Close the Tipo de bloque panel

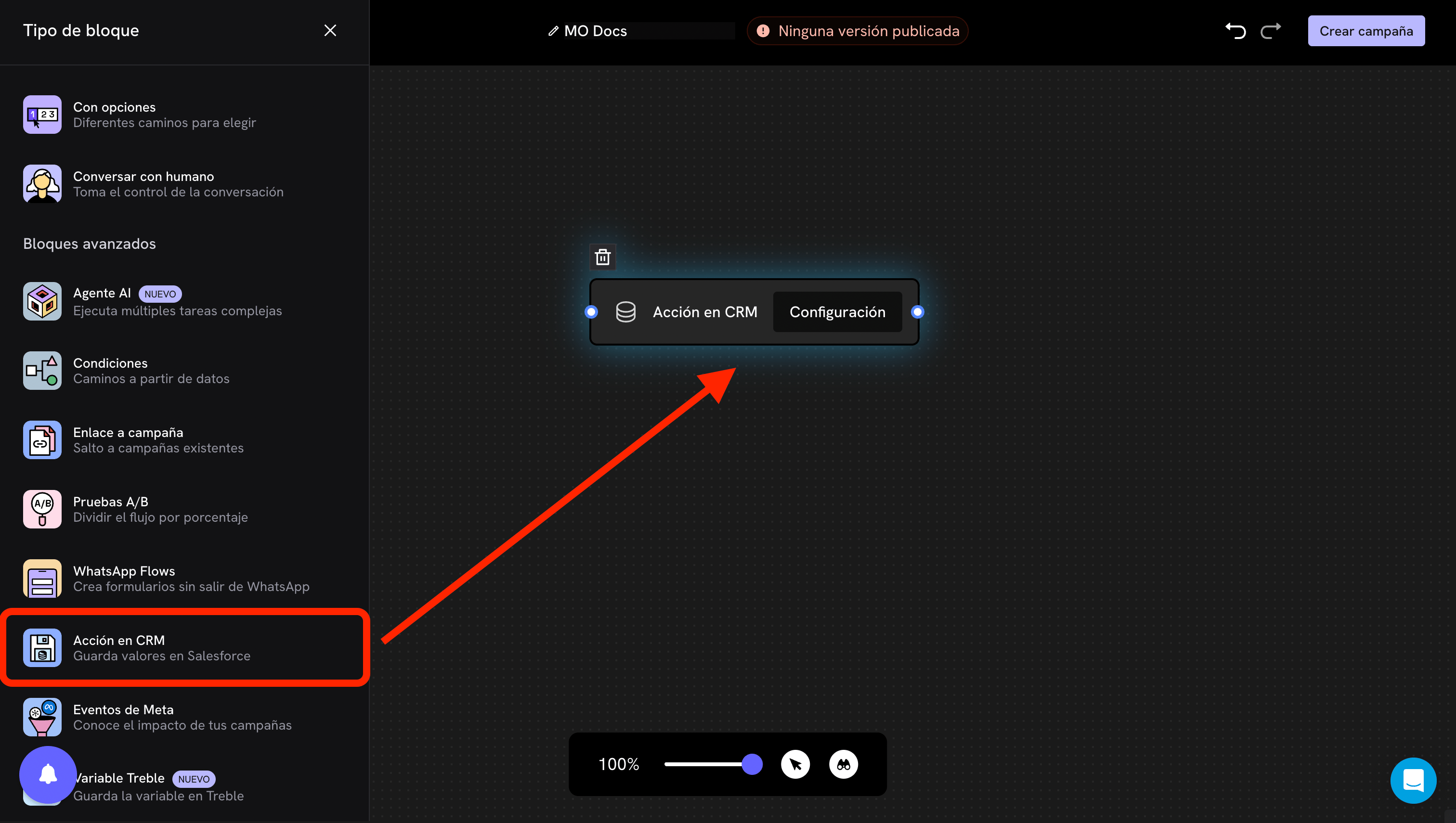coord(330,30)
